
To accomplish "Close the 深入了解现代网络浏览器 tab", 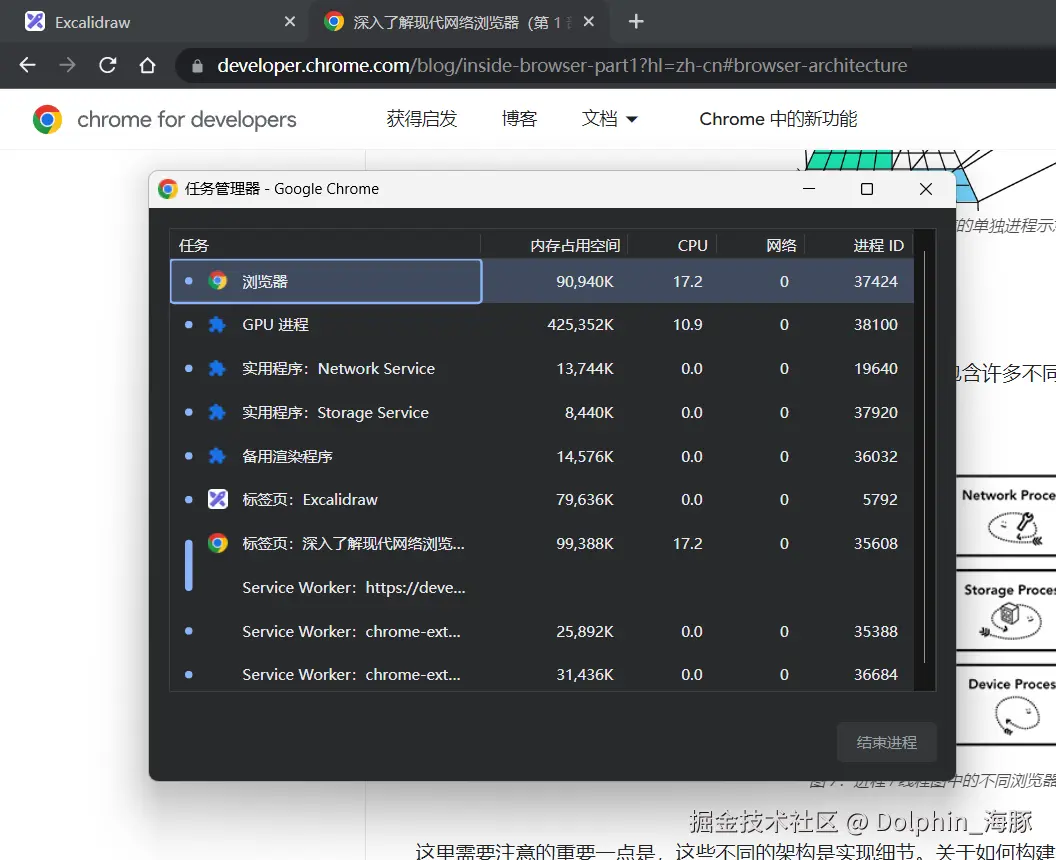I will (589, 22).
